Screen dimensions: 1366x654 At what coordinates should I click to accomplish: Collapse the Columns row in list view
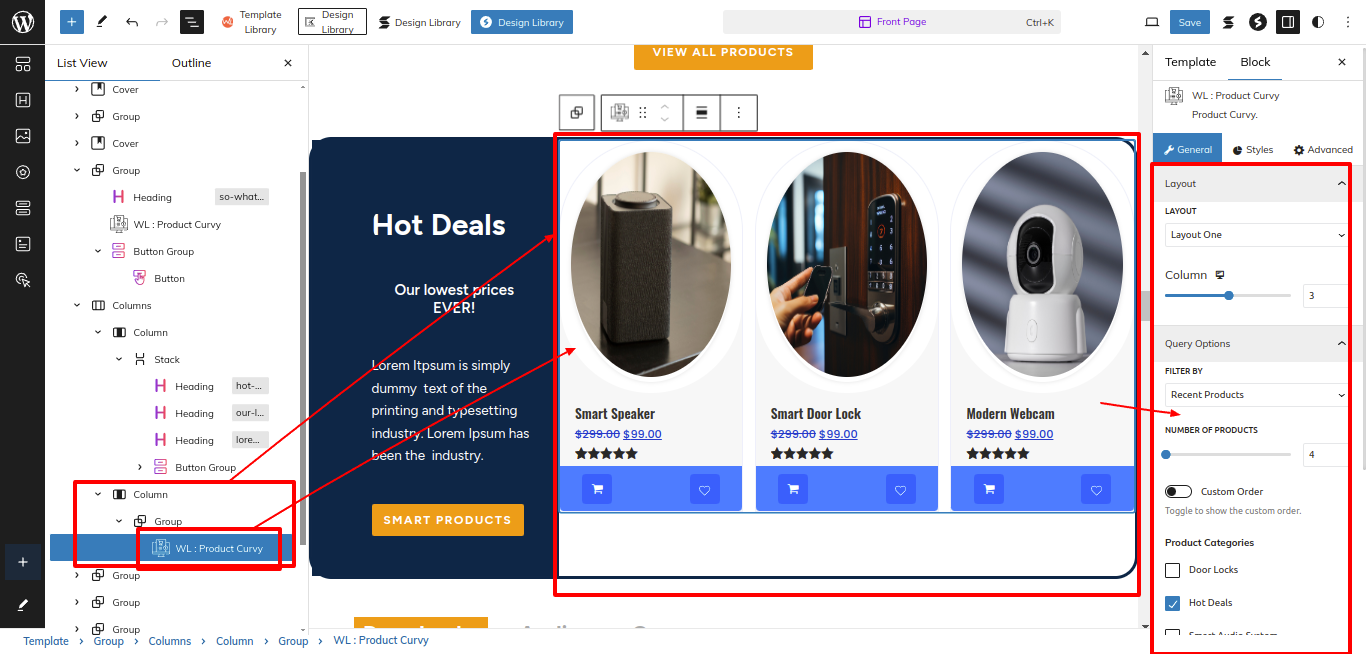click(x=77, y=305)
